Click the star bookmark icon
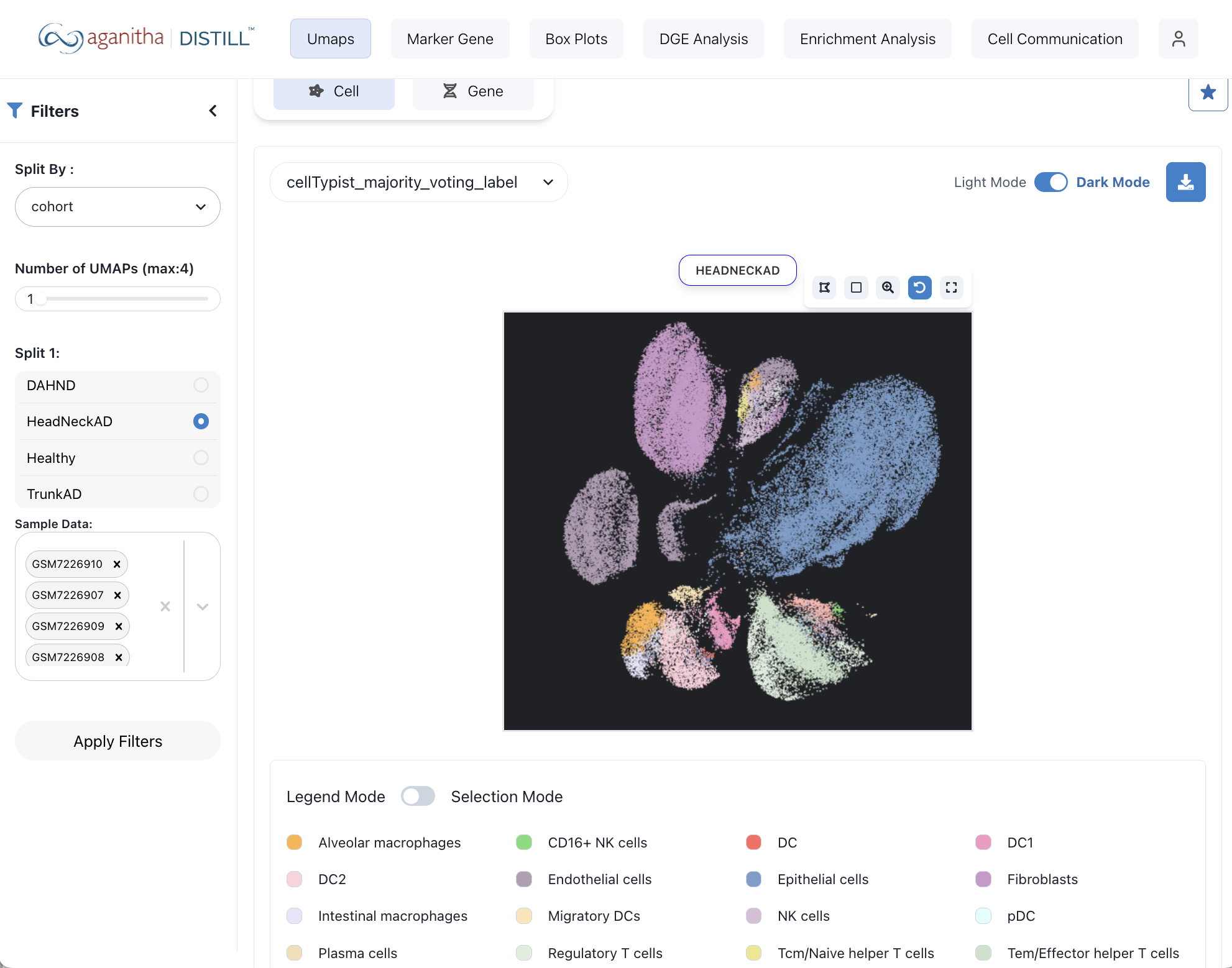The width and height of the screenshot is (1232, 968). (1207, 93)
